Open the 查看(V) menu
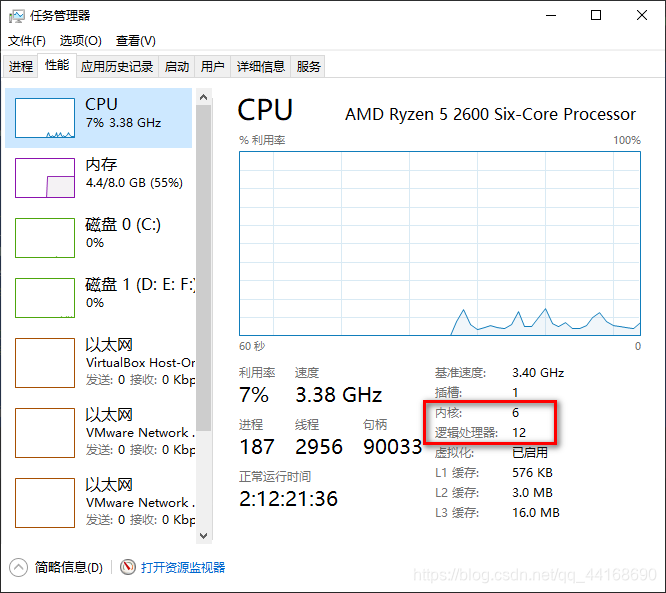This screenshot has height=593, width=666. tap(136, 41)
